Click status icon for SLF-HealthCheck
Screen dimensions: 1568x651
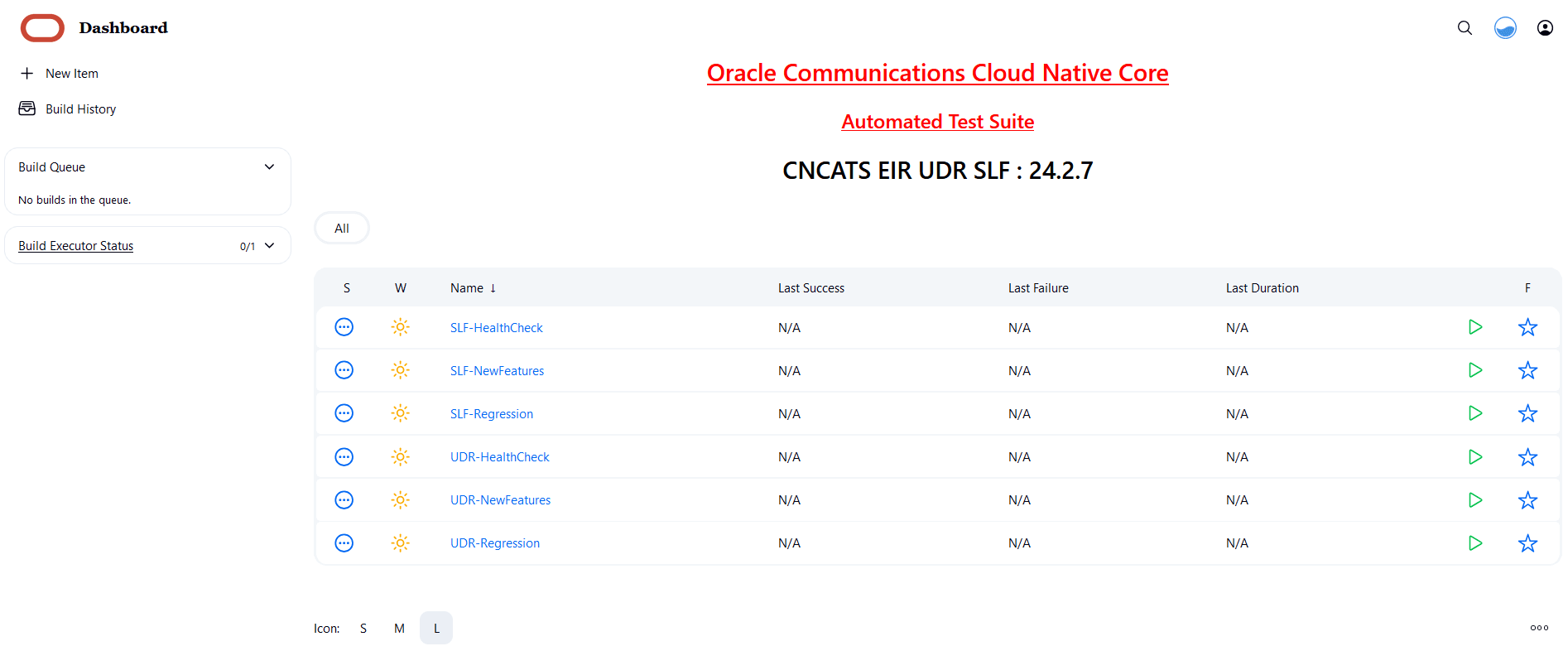point(344,327)
